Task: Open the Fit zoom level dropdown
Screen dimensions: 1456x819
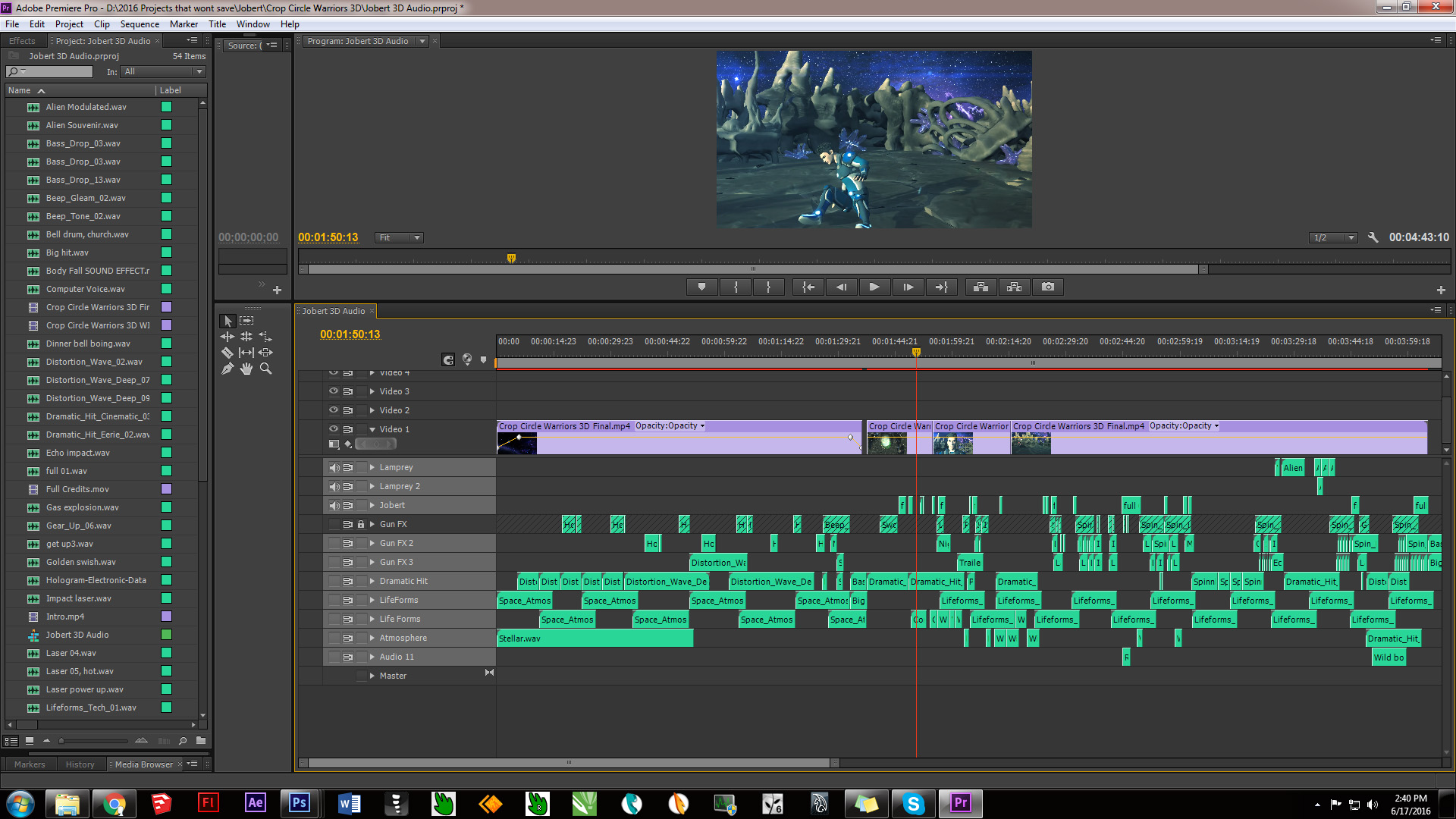Action: 399,238
